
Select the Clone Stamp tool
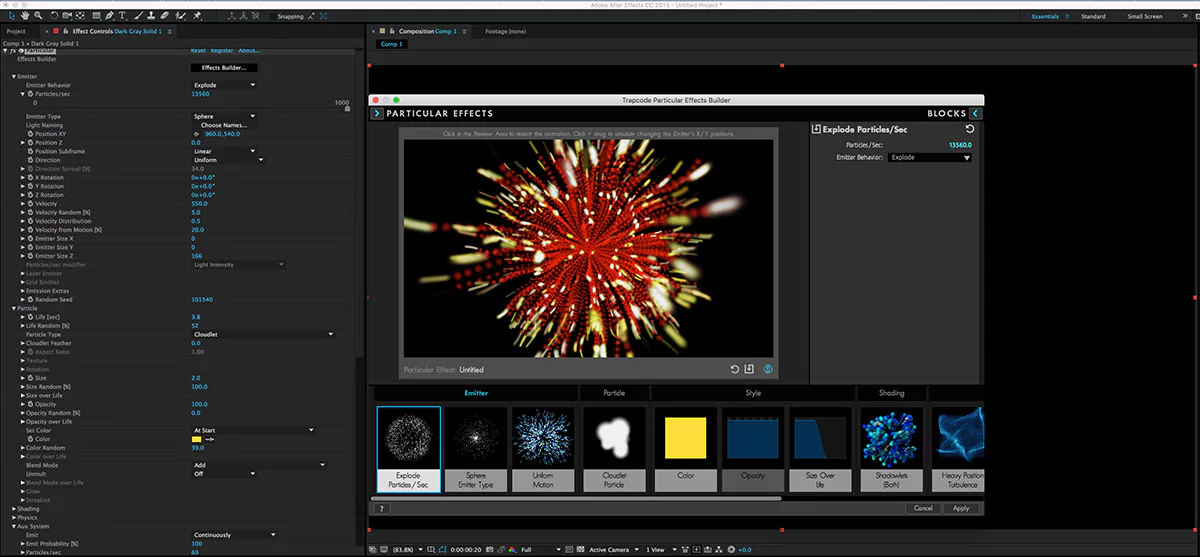pyautogui.click(x=152, y=16)
